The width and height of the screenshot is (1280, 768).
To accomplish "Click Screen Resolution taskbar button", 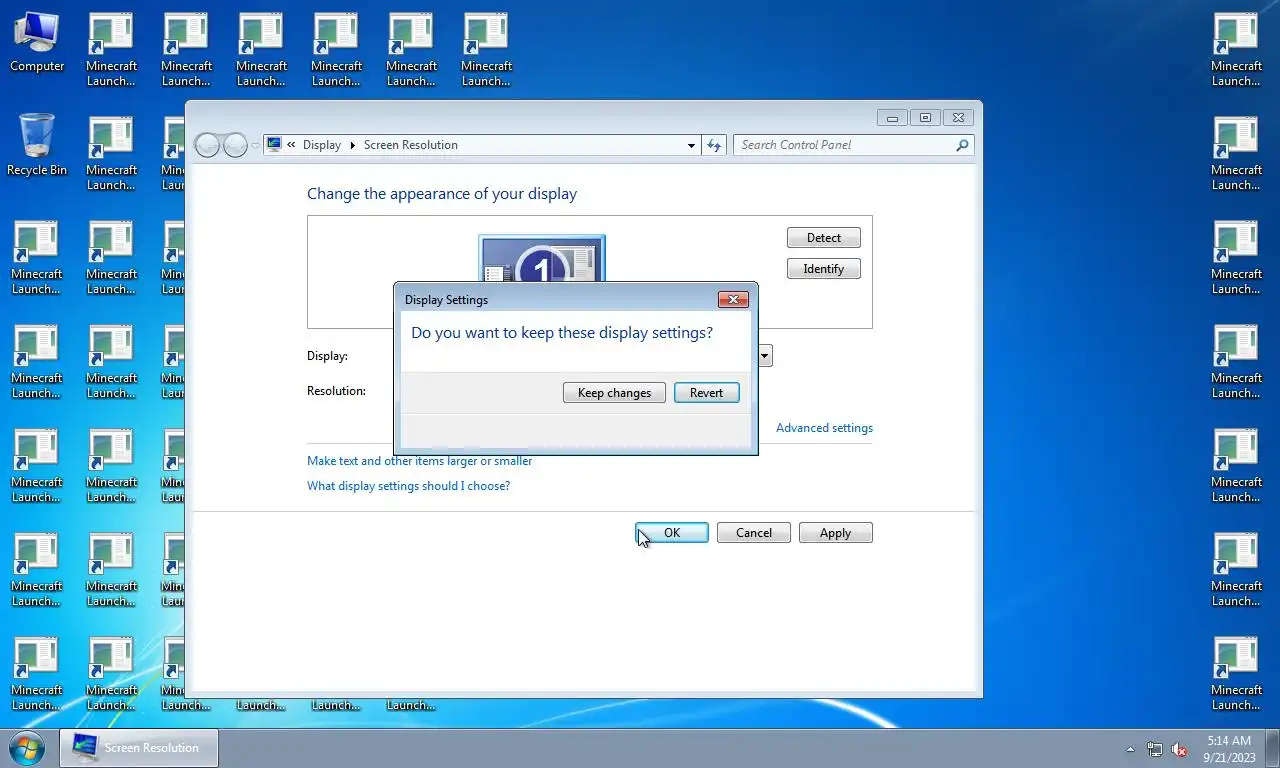I will coord(139,748).
